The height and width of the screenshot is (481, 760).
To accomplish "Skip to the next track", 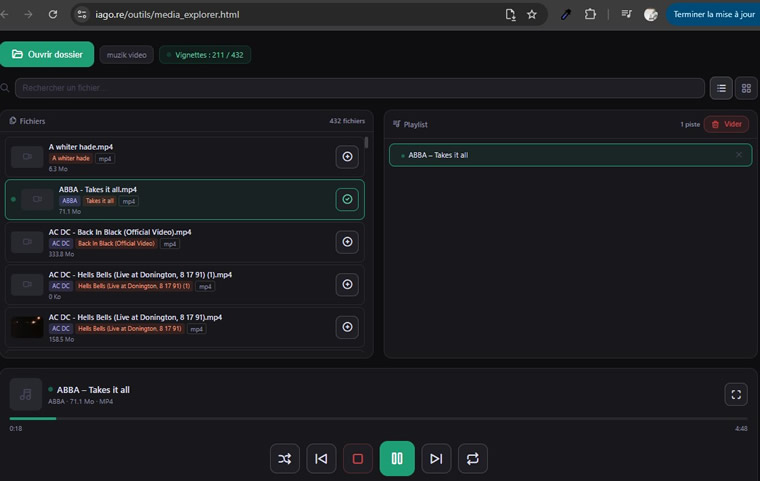I will click(x=436, y=458).
